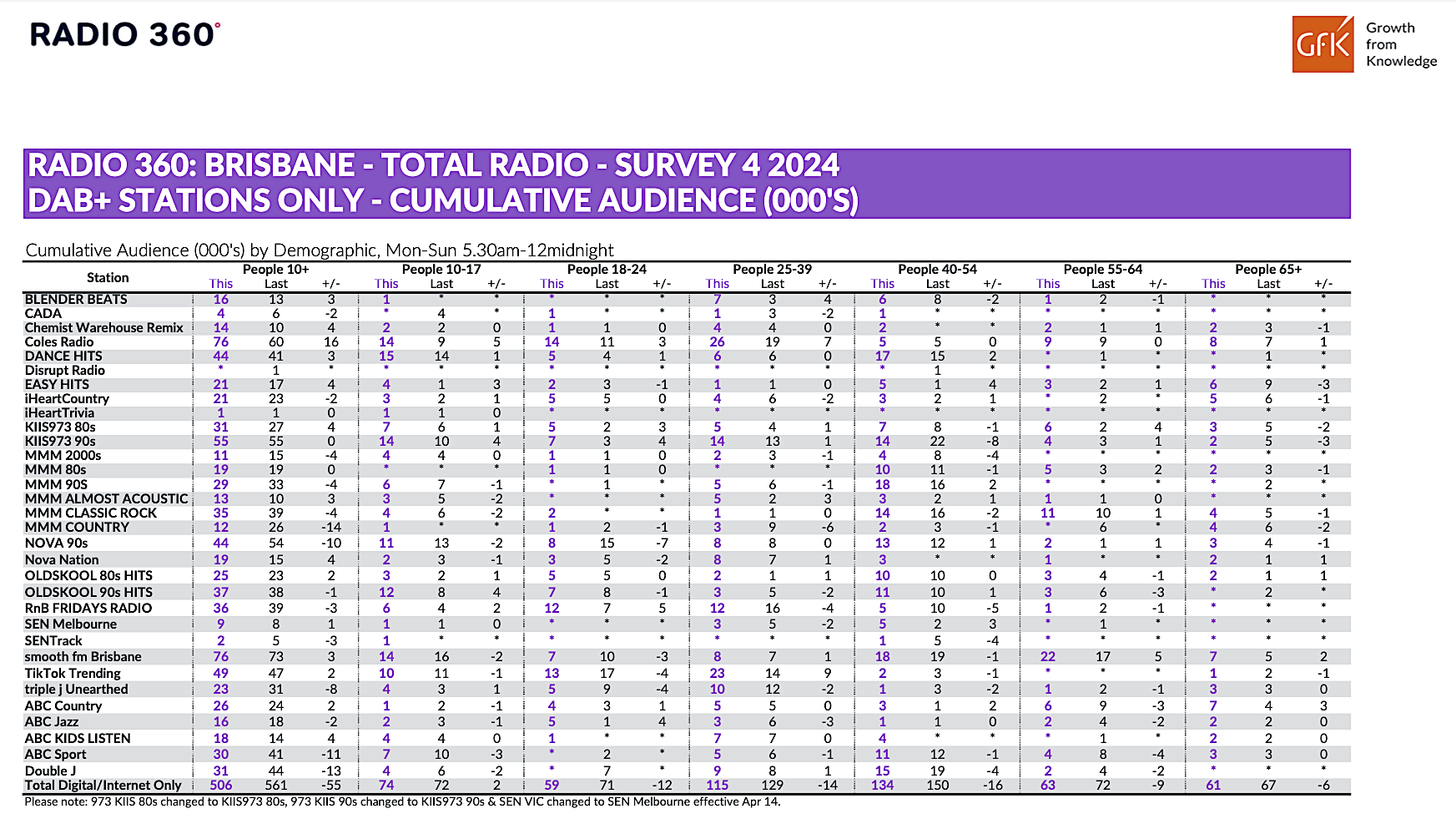Select the iHeartTrivia row label
This screenshot has height=829, width=1456.
59,412
